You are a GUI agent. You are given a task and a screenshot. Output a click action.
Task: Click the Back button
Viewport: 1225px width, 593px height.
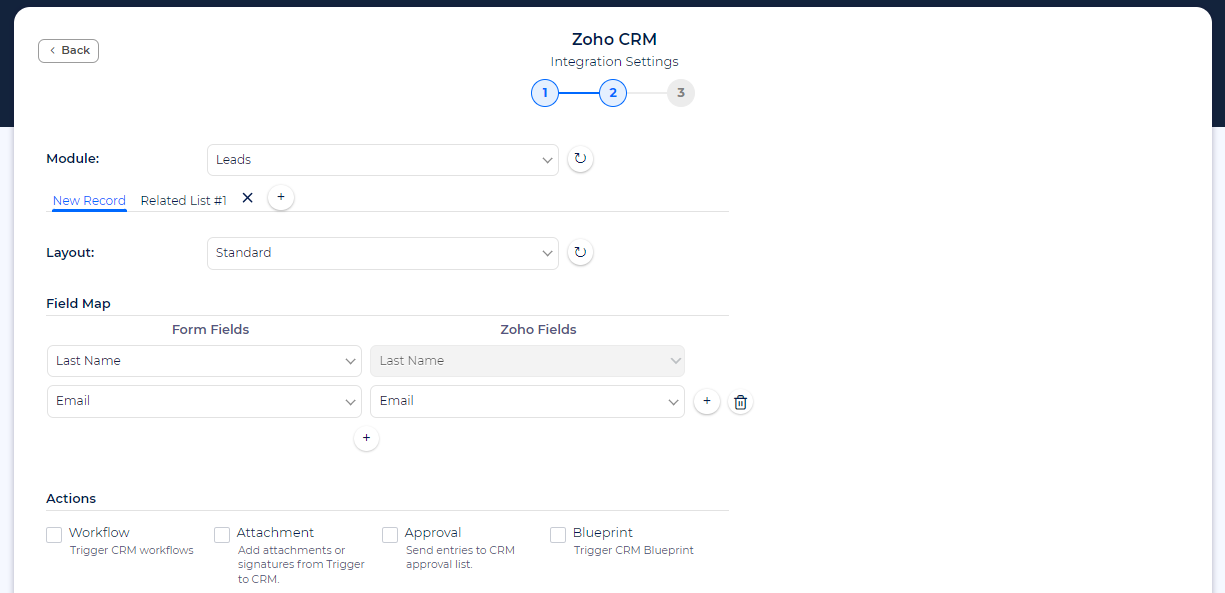point(68,50)
